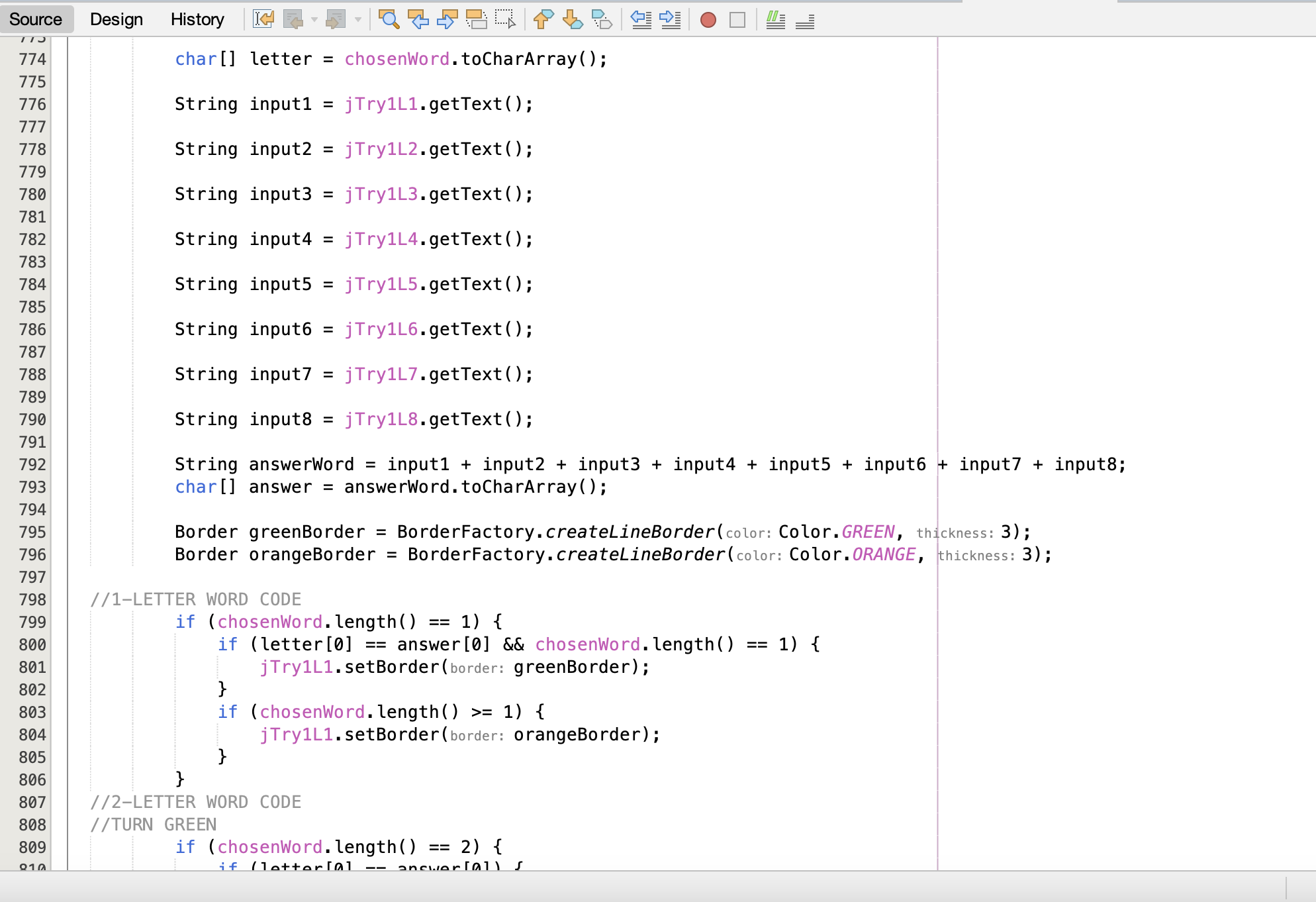Go to Find Next Occurrence
The height and width of the screenshot is (902, 1316).
pyautogui.click(x=447, y=20)
